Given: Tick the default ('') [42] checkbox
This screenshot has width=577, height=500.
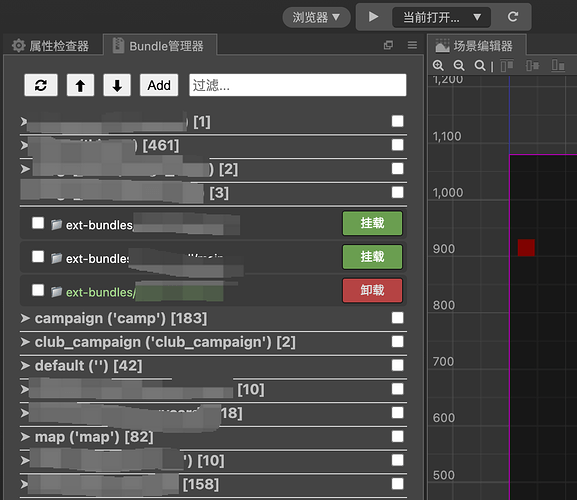Looking at the screenshot, I should tap(397, 365).
